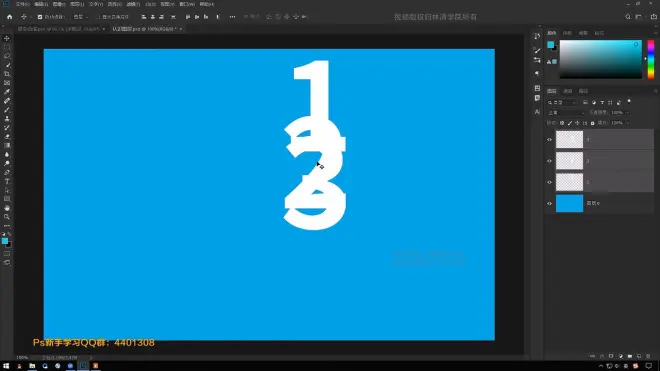Open the Fill value dropdown
This screenshot has width=660, height=371.
coord(628,123)
